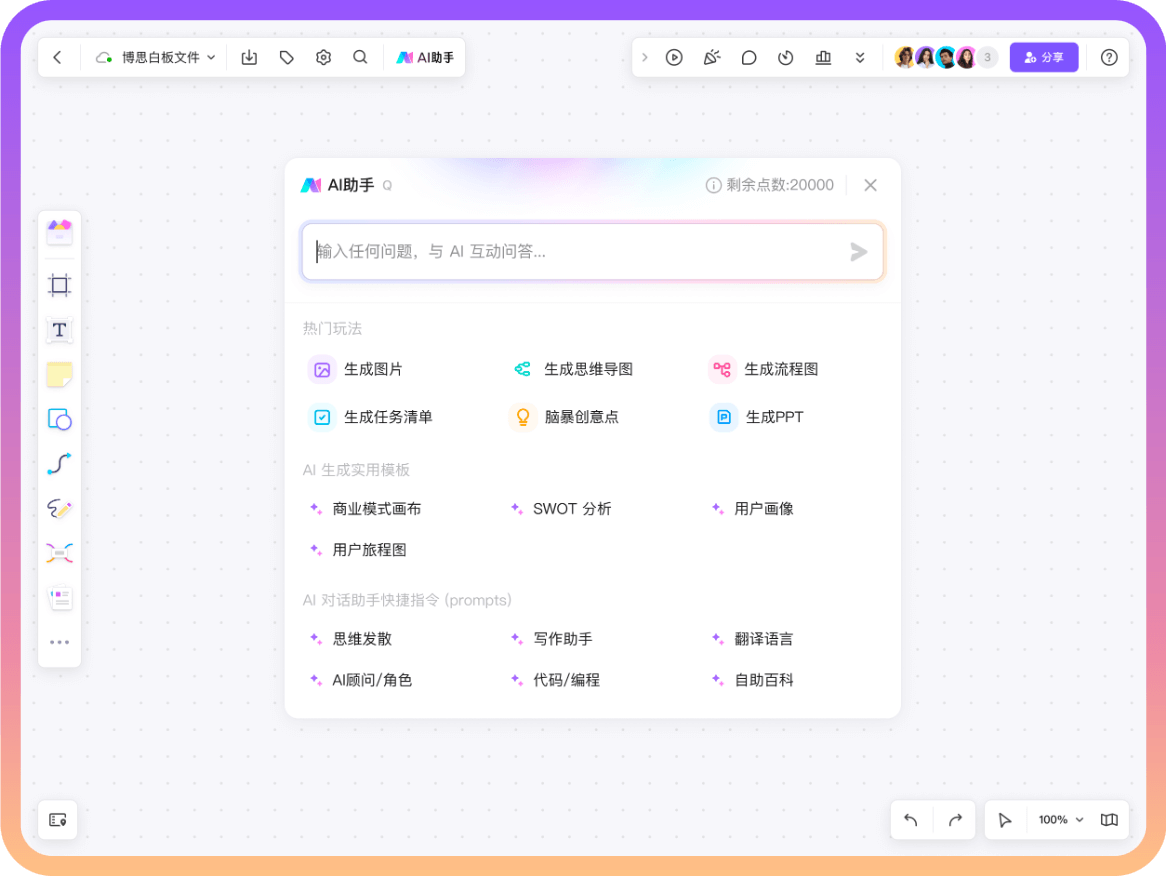The width and height of the screenshot is (1166, 876).
Task: Select the cursor pointer mode
Action: [x=1005, y=819]
